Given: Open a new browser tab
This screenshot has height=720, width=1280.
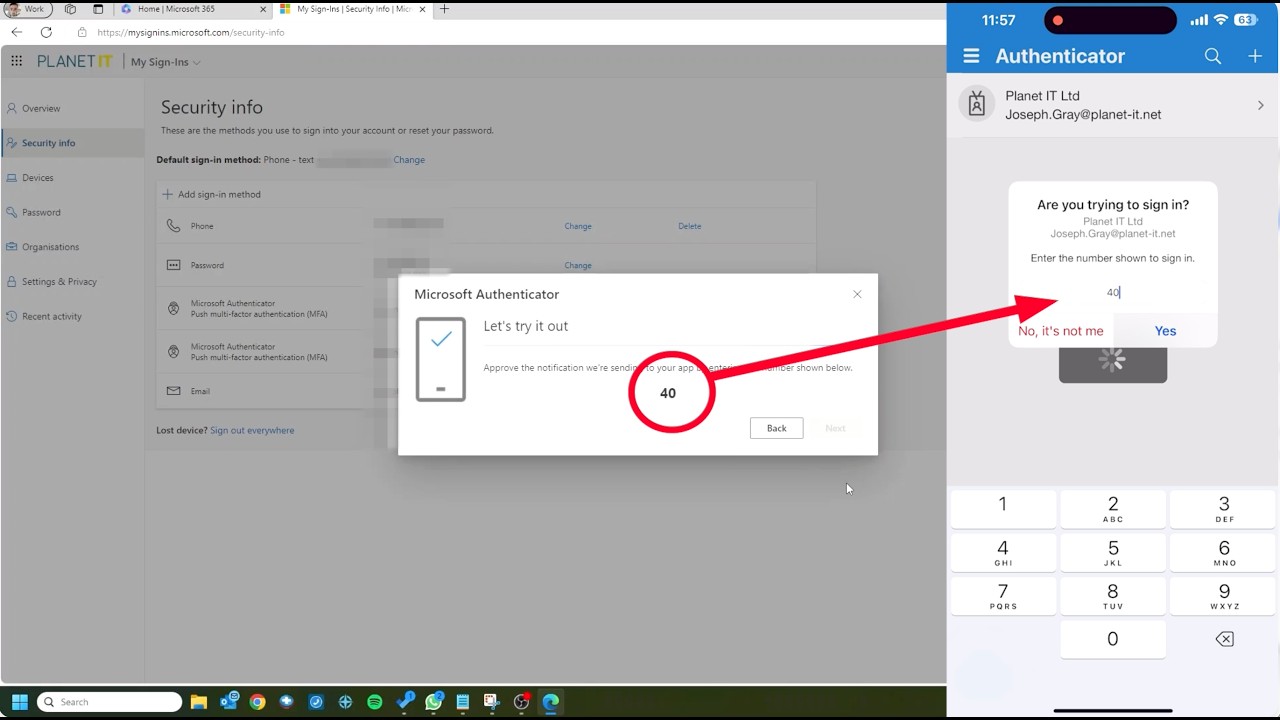Looking at the screenshot, I should [444, 9].
